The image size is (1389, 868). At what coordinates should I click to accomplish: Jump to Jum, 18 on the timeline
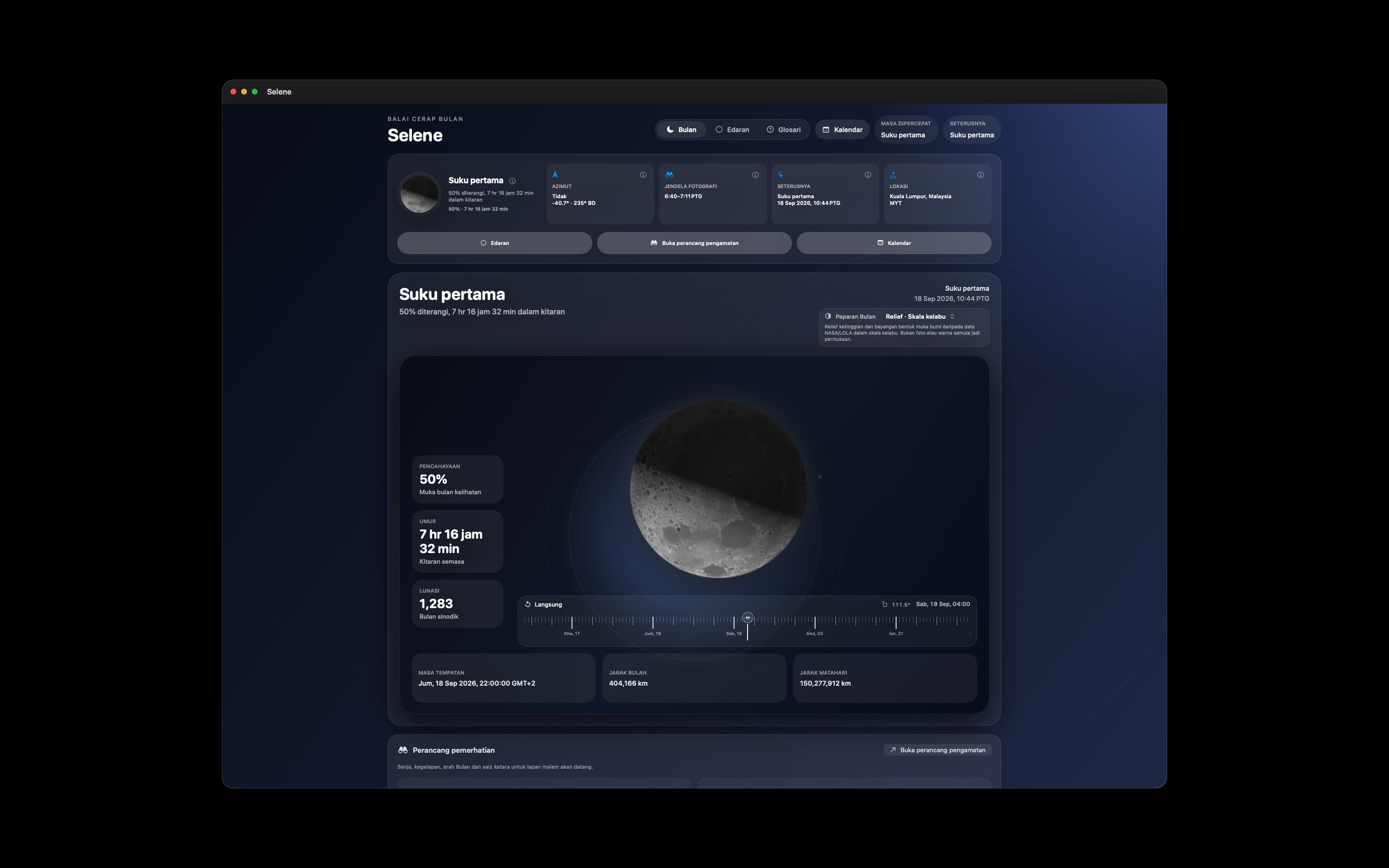tap(653, 634)
